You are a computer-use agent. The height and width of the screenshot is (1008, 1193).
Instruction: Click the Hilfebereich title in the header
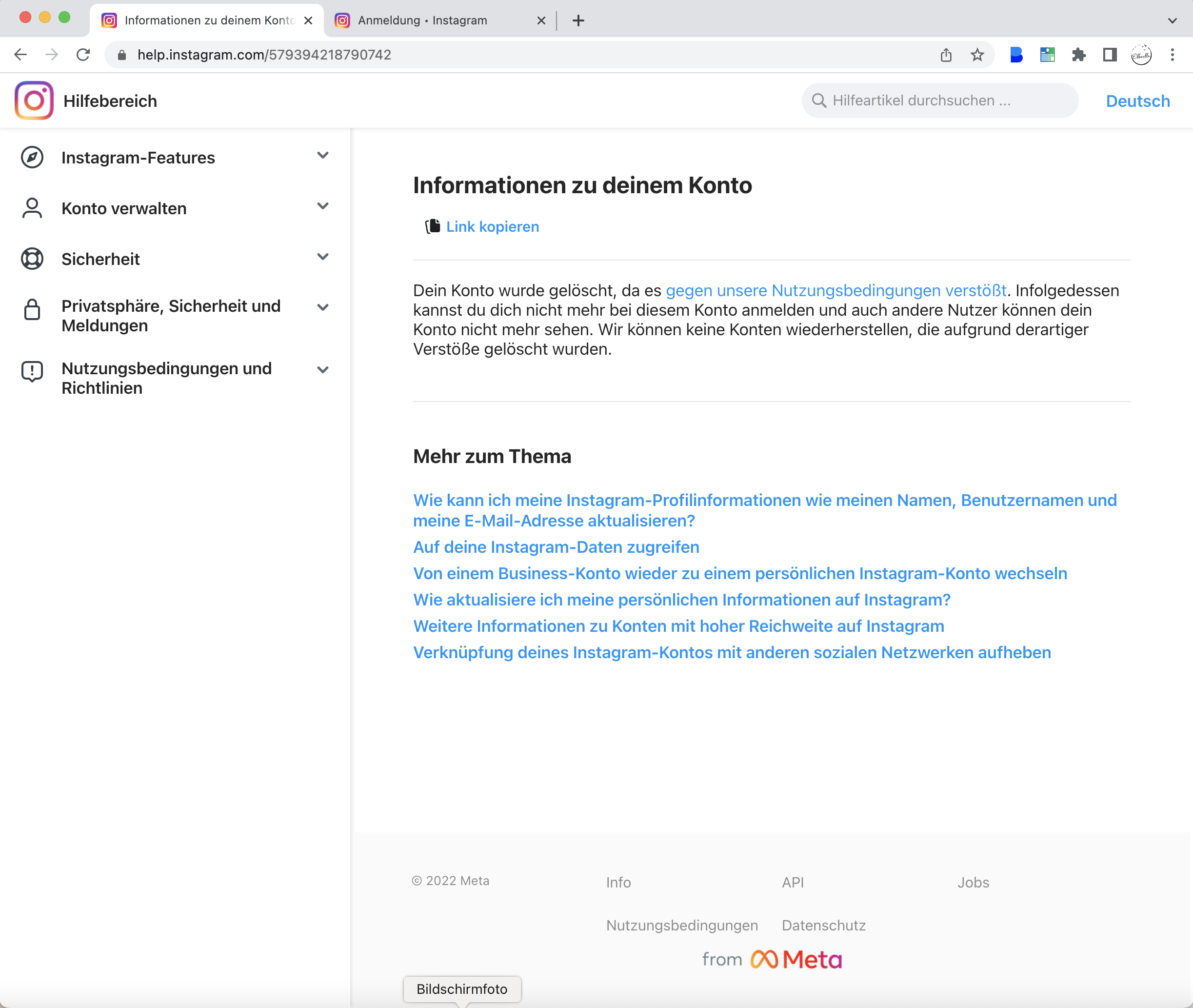pos(110,101)
